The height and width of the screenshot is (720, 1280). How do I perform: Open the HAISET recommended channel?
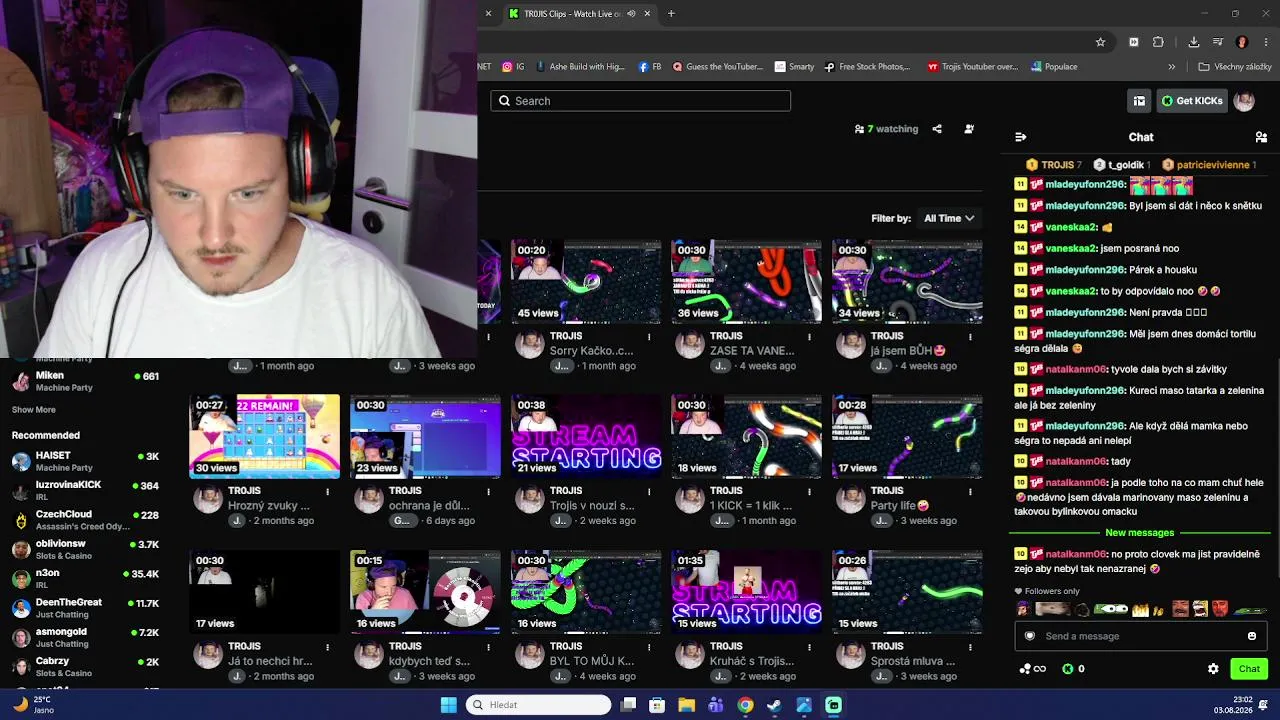click(x=85, y=461)
